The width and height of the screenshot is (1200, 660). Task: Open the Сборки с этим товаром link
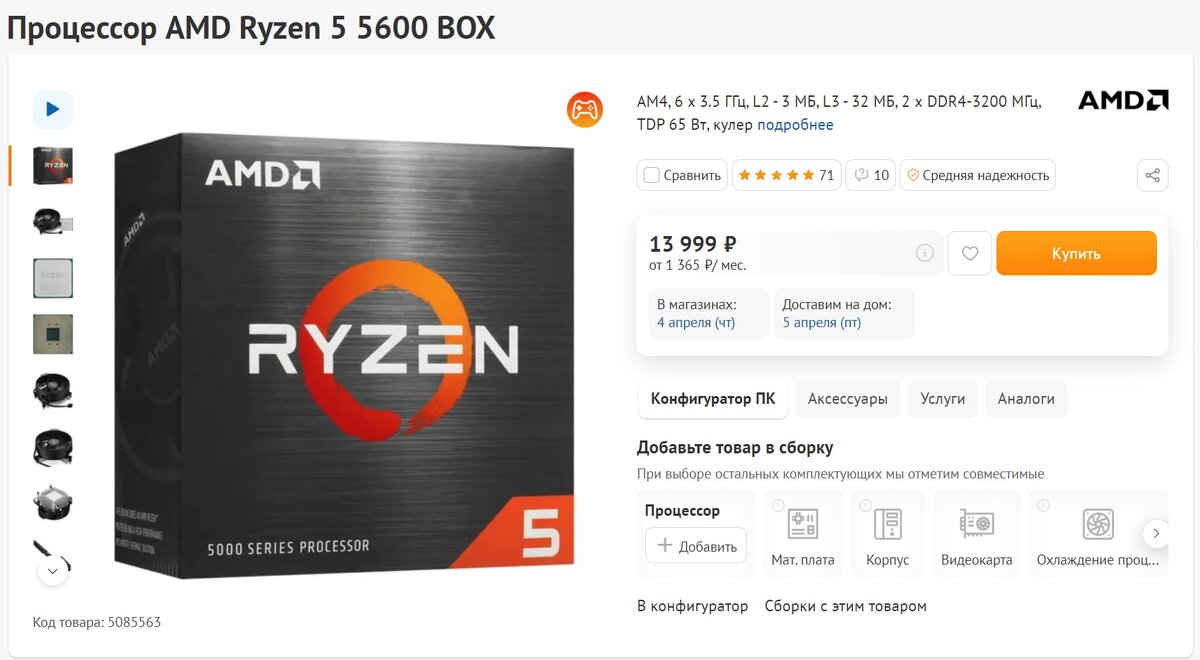pos(846,606)
